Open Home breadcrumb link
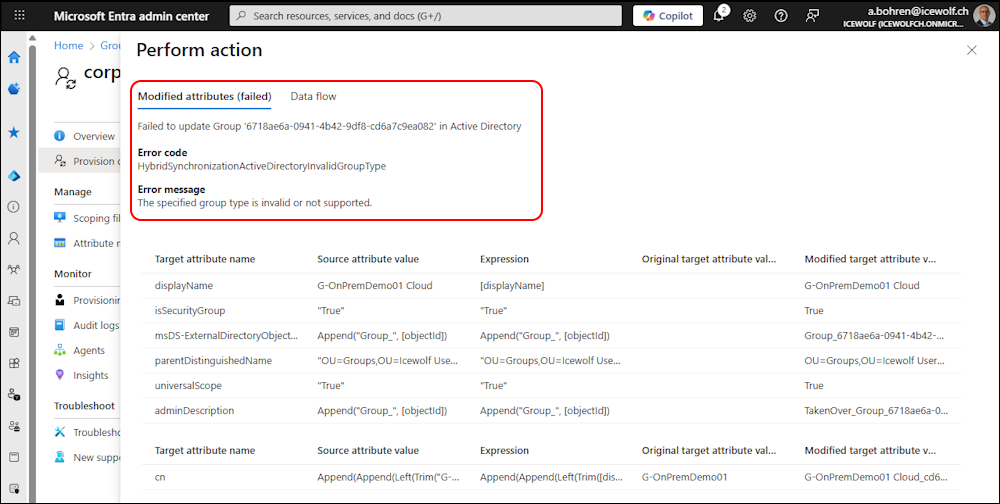The image size is (1000, 504). pyautogui.click(x=68, y=46)
